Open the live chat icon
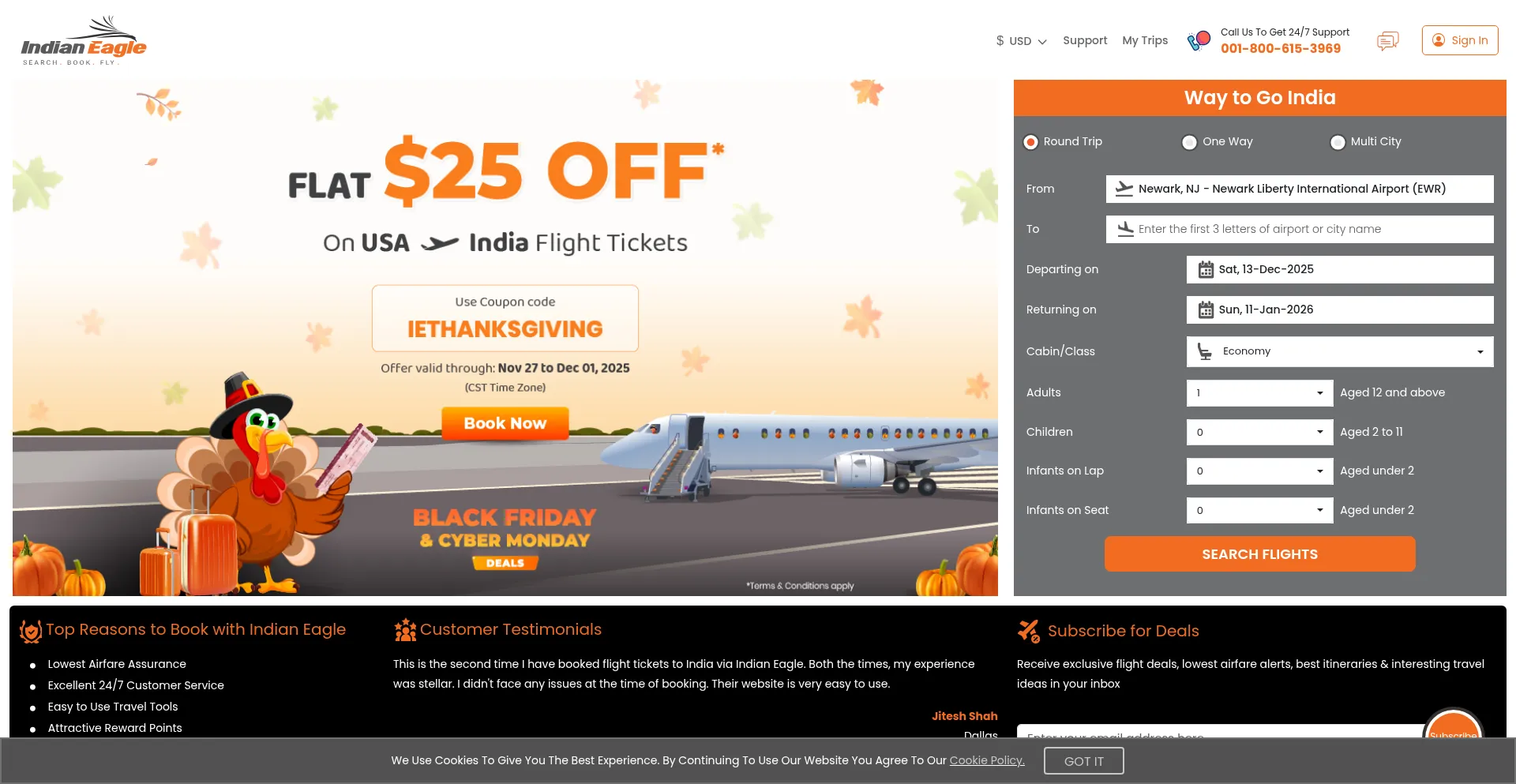The width and height of the screenshot is (1516, 784). (1387, 41)
